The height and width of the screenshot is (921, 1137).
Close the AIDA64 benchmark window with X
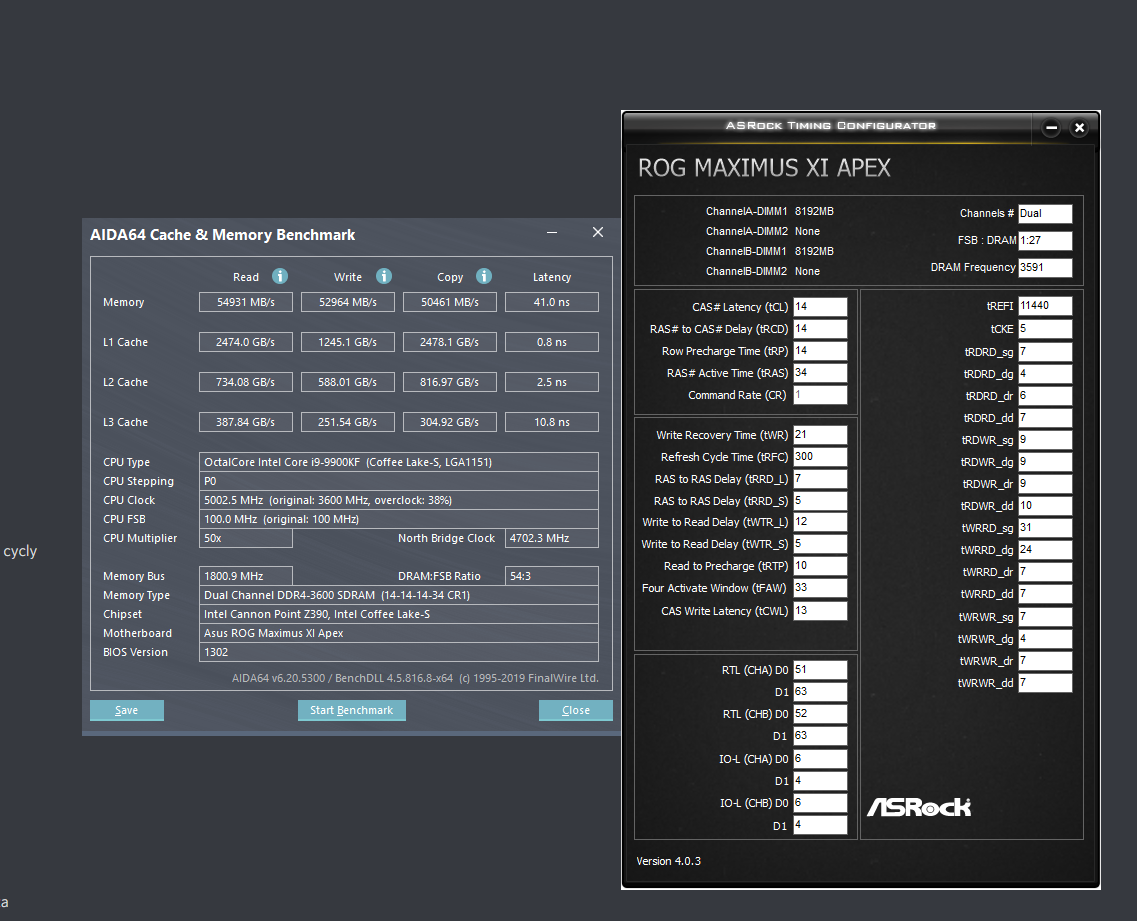[598, 232]
